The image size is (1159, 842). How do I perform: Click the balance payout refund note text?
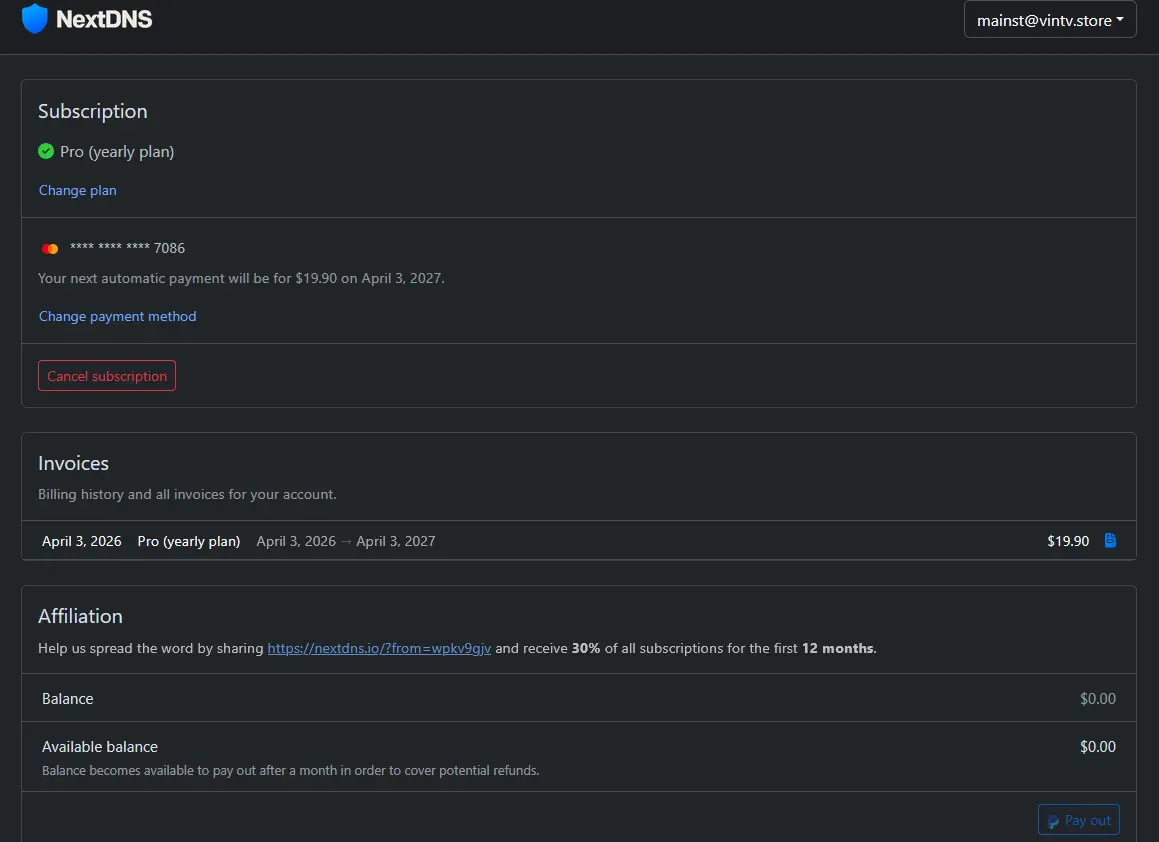(290, 770)
